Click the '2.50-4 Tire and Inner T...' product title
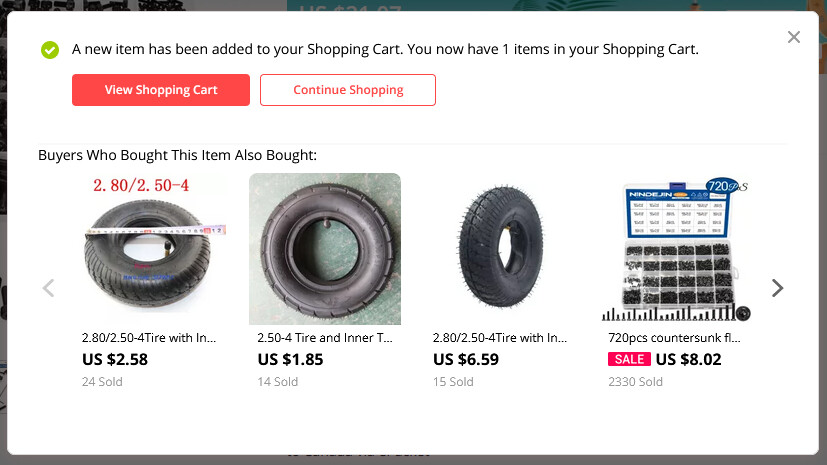The image size is (827, 465). (x=325, y=338)
